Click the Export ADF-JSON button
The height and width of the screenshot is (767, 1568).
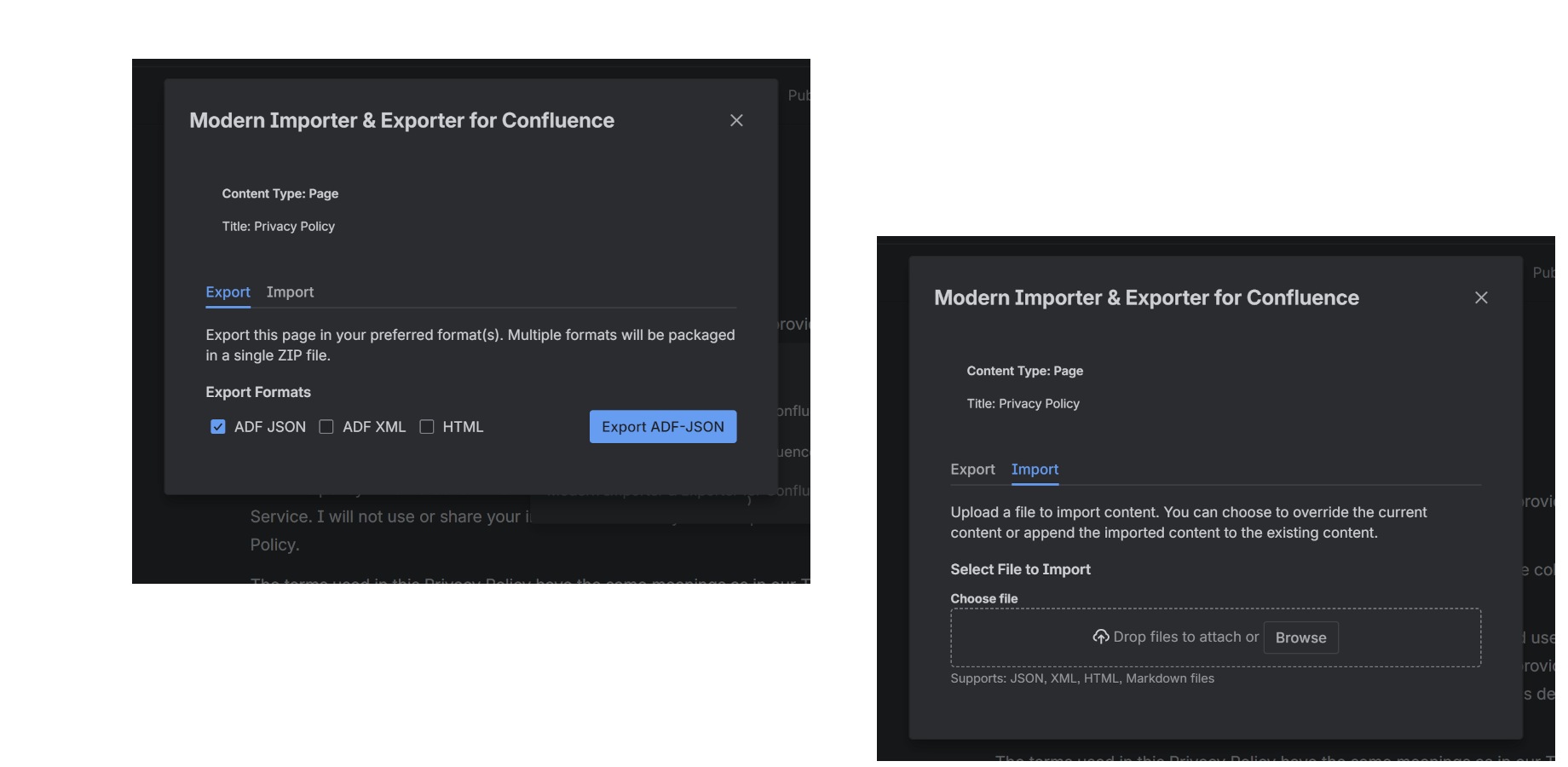pyautogui.click(x=663, y=426)
